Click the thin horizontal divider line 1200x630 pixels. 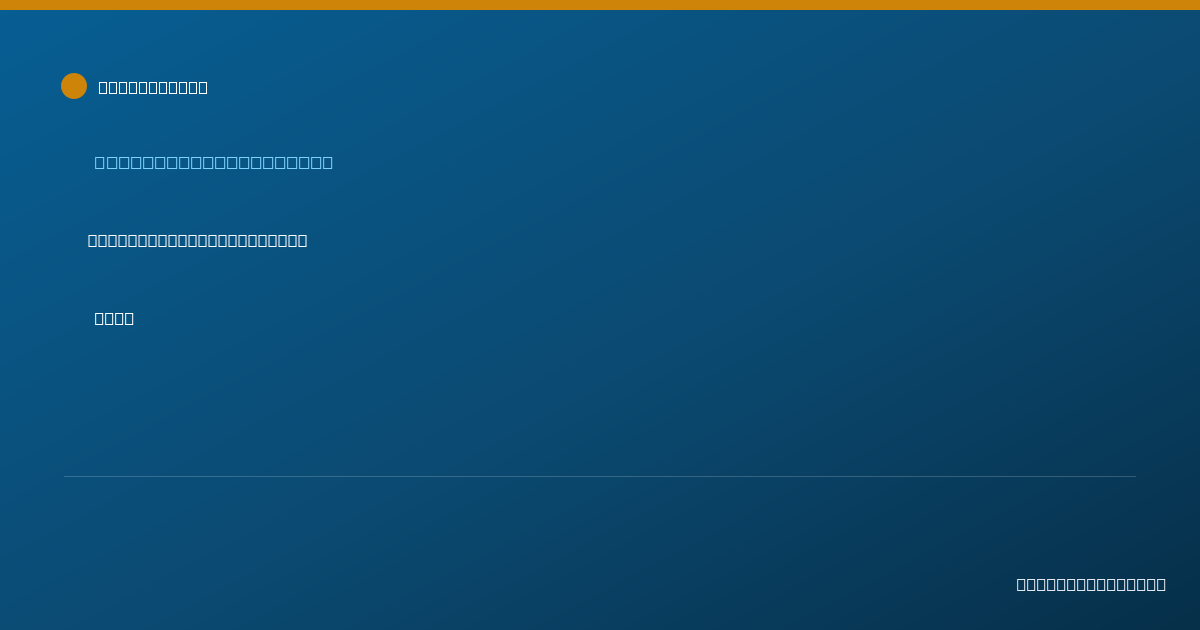(x=600, y=476)
